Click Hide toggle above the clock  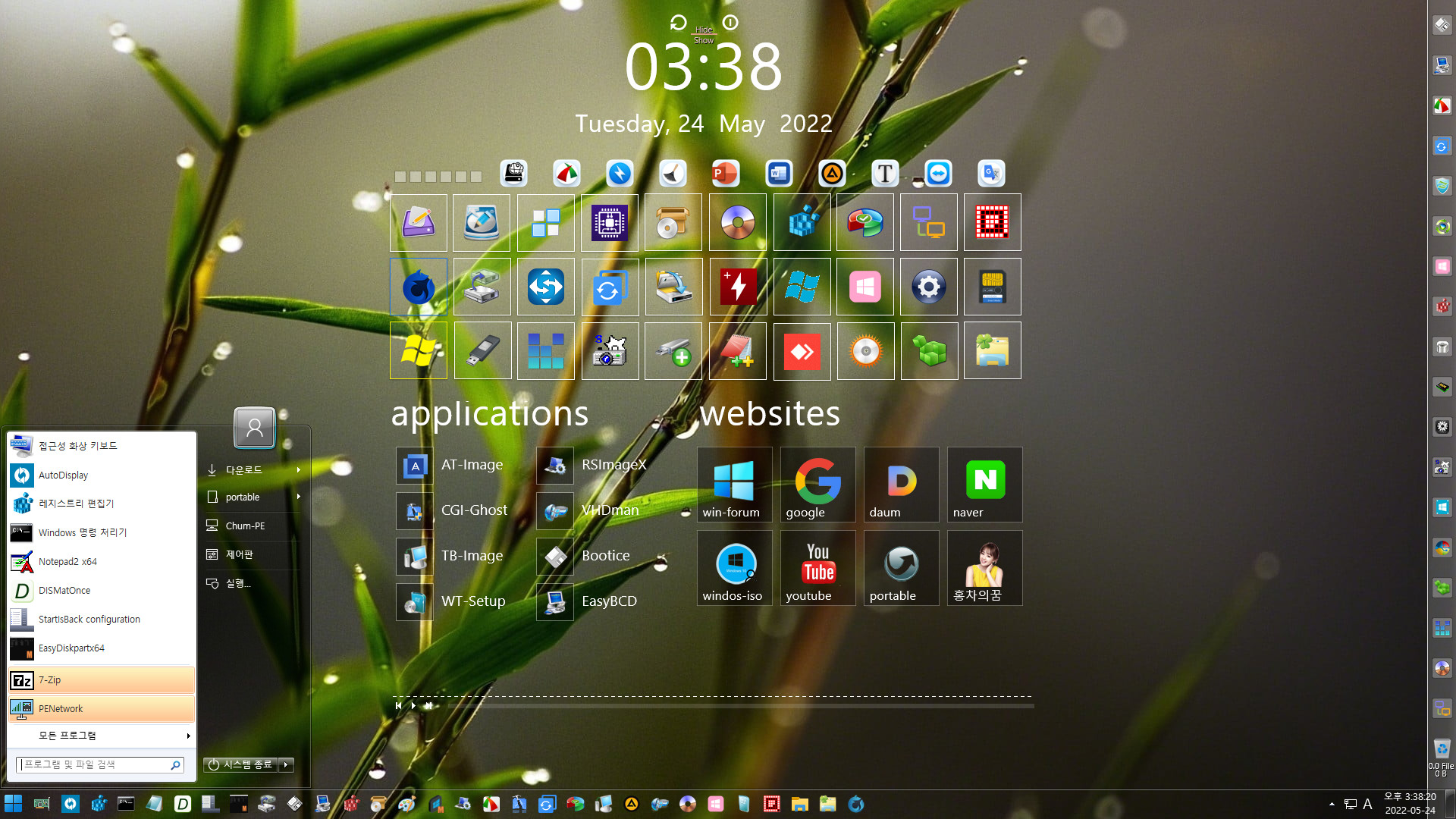click(704, 30)
